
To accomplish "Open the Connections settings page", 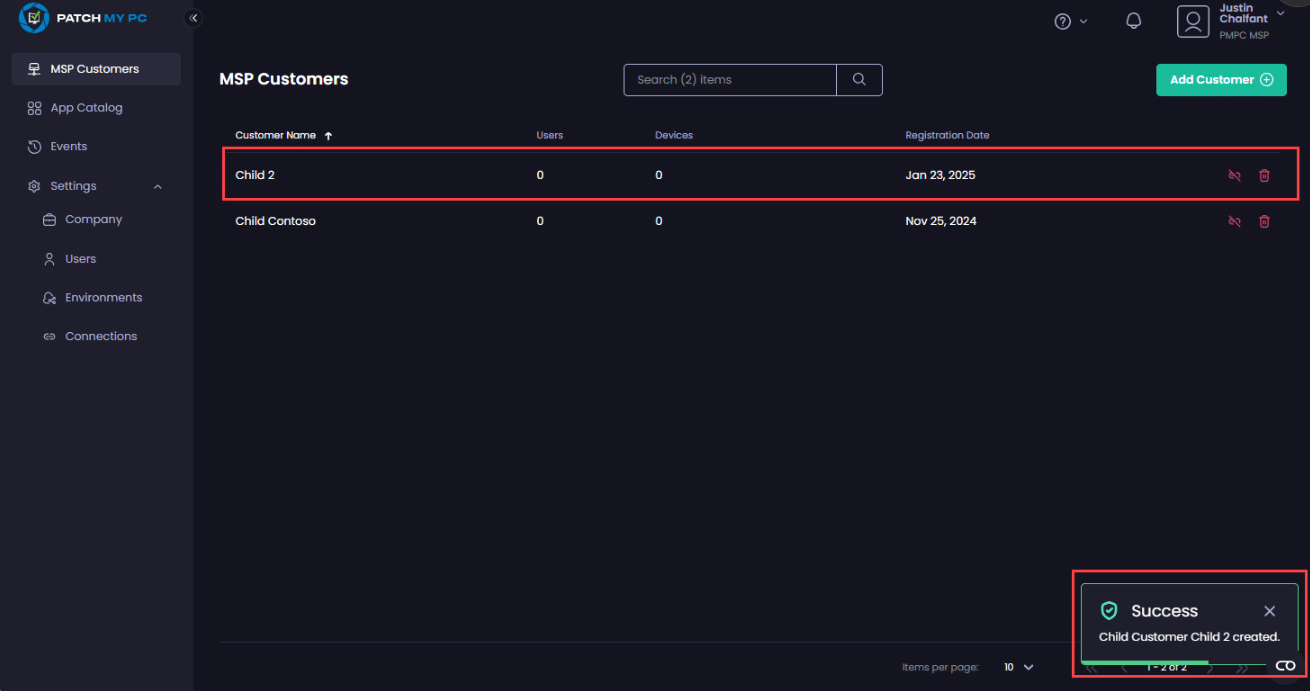I will pos(101,337).
